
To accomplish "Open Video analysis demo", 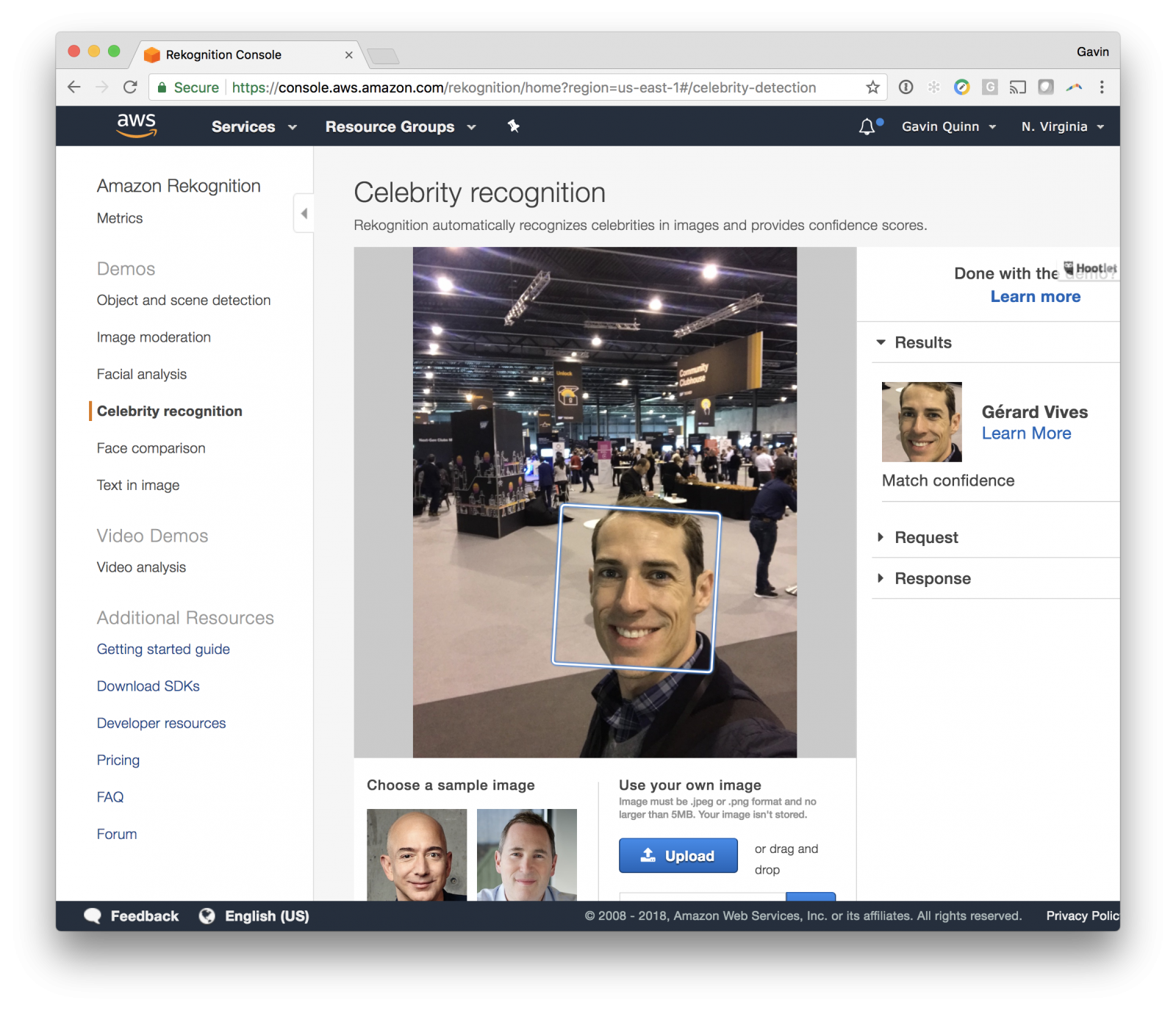I will (x=141, y=567).
